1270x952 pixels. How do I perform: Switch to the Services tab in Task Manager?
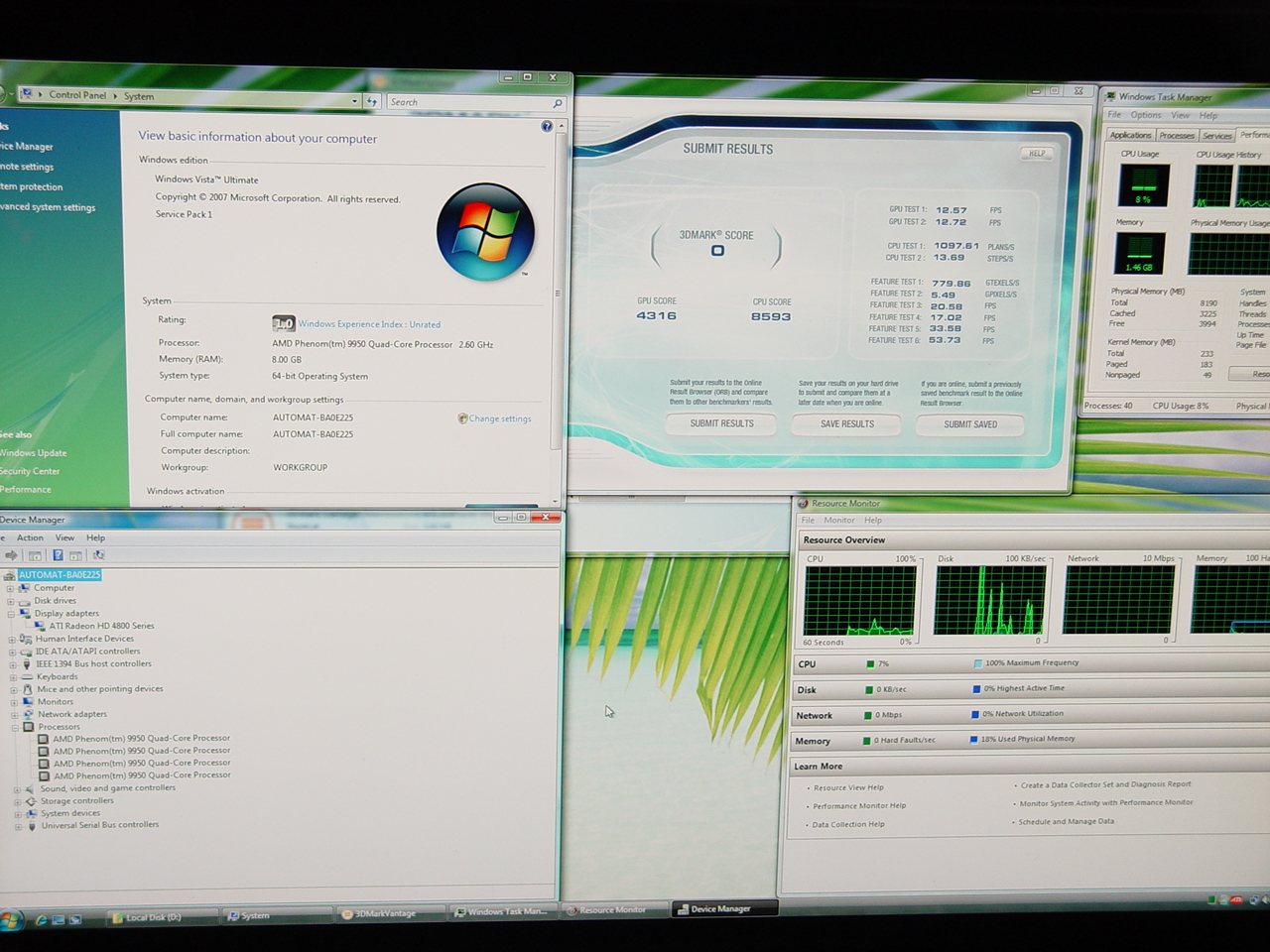click(1217, 135)
